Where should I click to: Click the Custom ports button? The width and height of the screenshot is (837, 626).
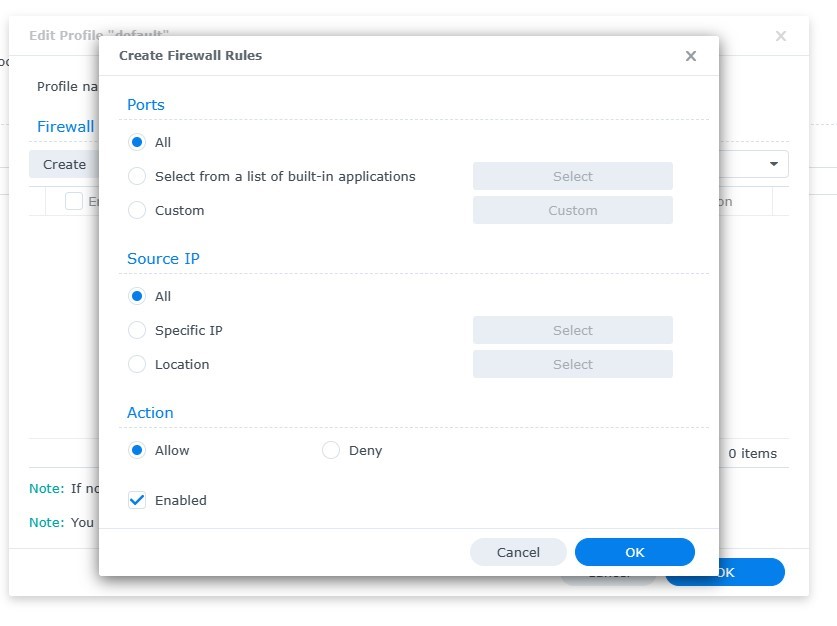click(x=572, y=210)
